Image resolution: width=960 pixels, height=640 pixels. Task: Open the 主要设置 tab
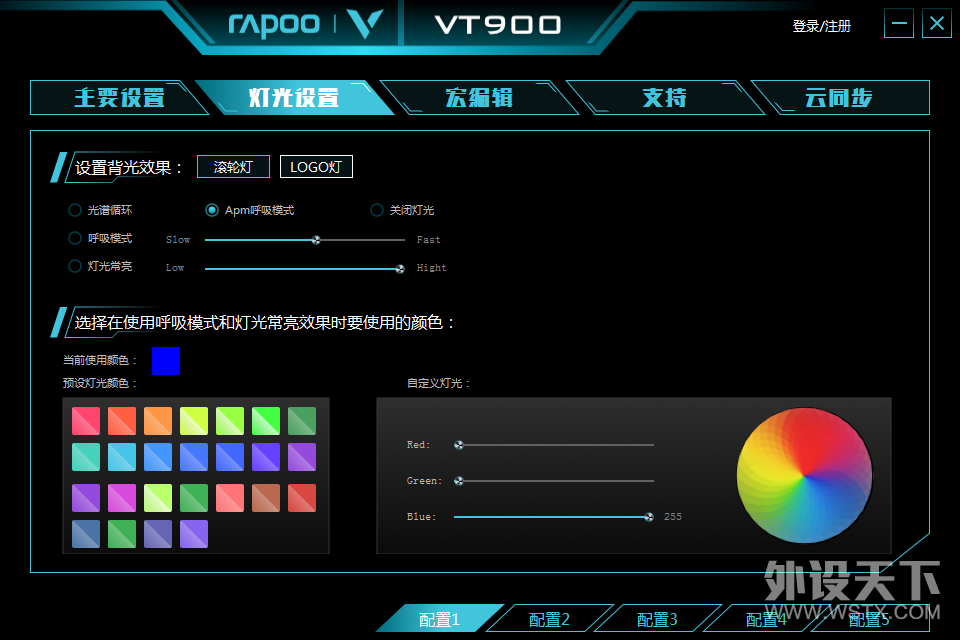point(119,98)
